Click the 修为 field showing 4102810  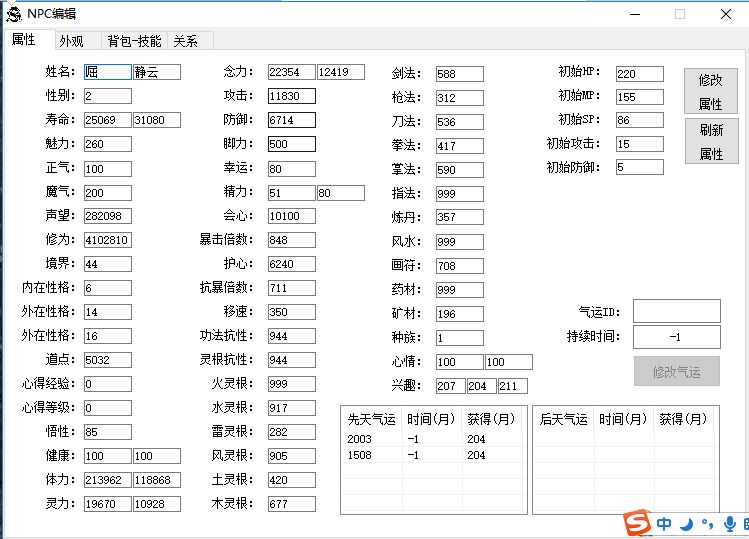click(x=107, y=240)
